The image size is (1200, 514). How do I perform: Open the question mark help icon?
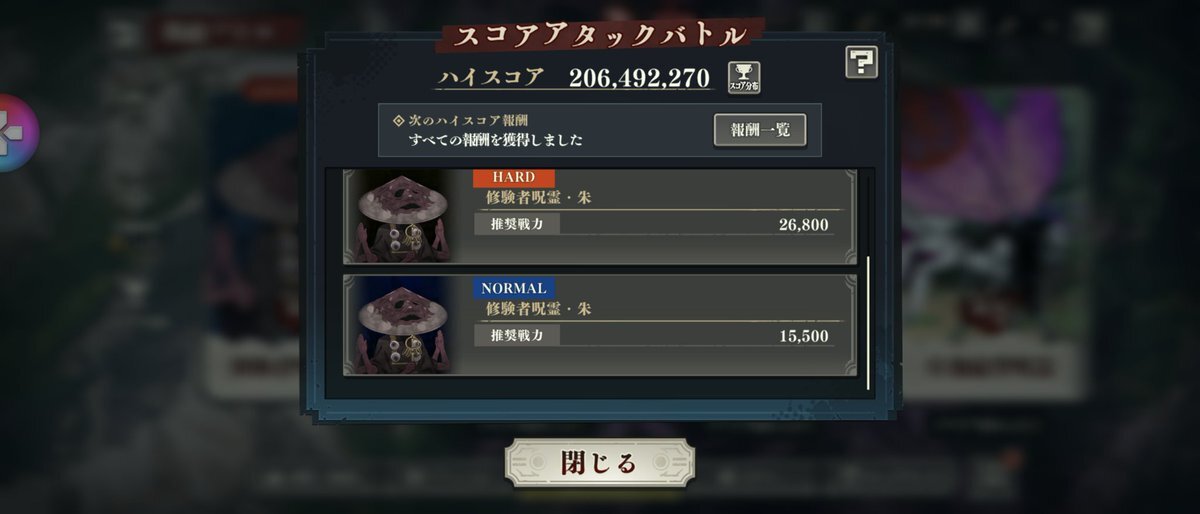click(861, 62)
